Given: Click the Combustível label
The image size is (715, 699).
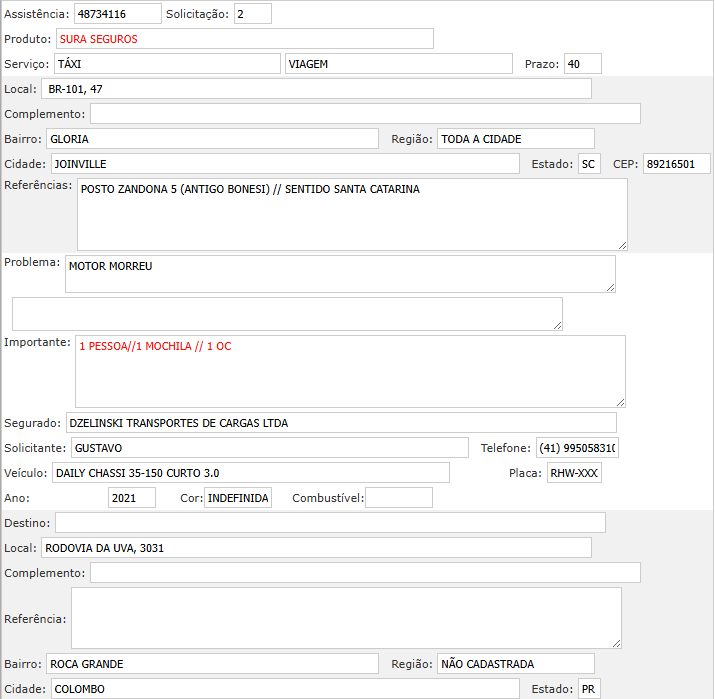Looking at the screenshot, I should point(328,497).
